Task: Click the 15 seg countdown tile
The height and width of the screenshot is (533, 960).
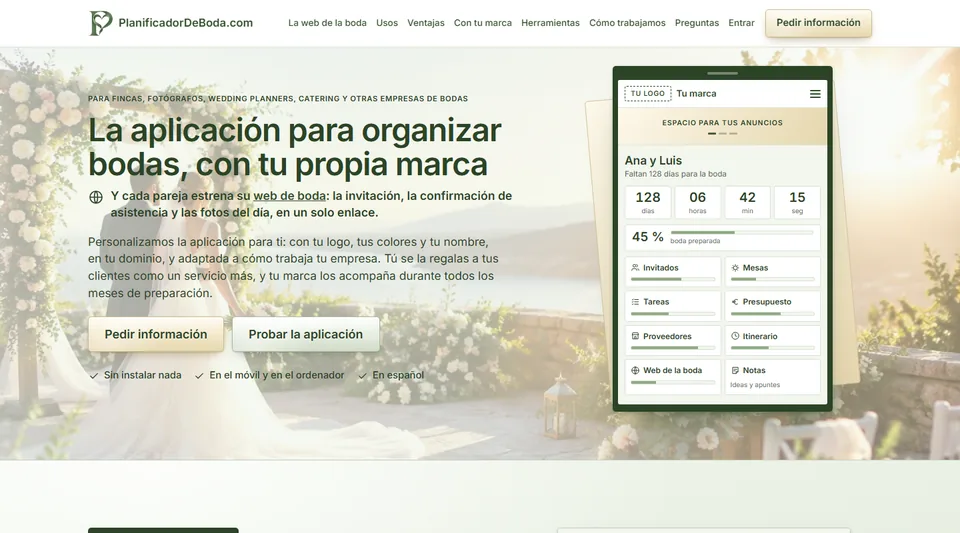Action: [797, 203]
